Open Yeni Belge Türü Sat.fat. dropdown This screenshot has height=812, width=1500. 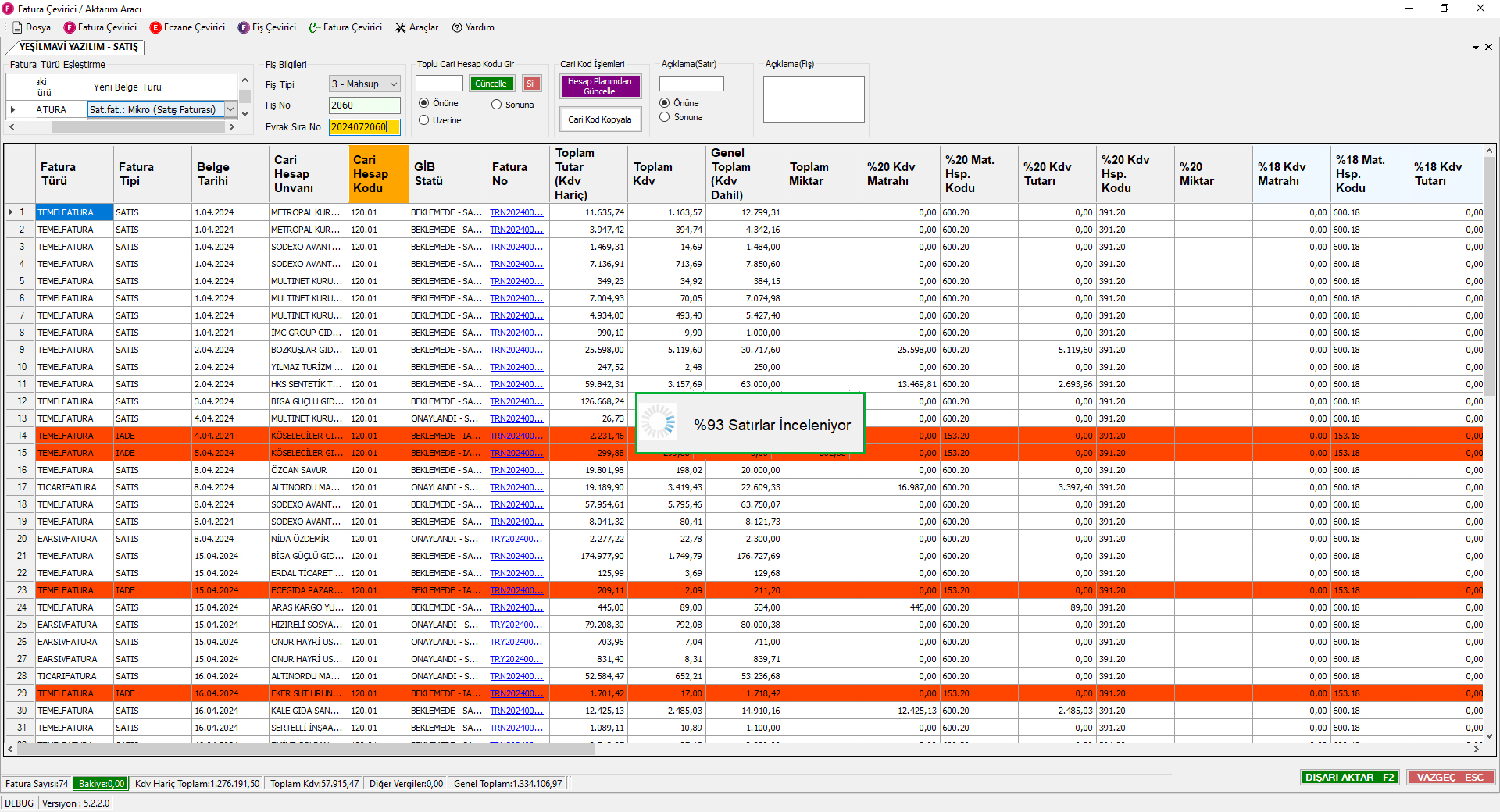(230, 110)
